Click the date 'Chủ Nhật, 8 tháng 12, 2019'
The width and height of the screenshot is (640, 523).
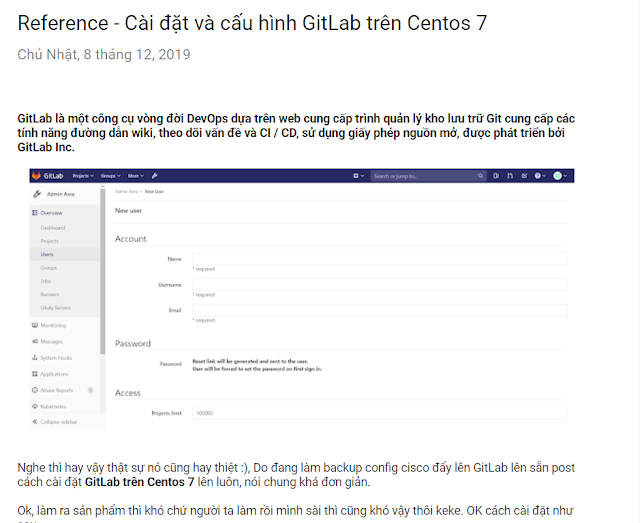pyautogui.click(x=104, y=54)
